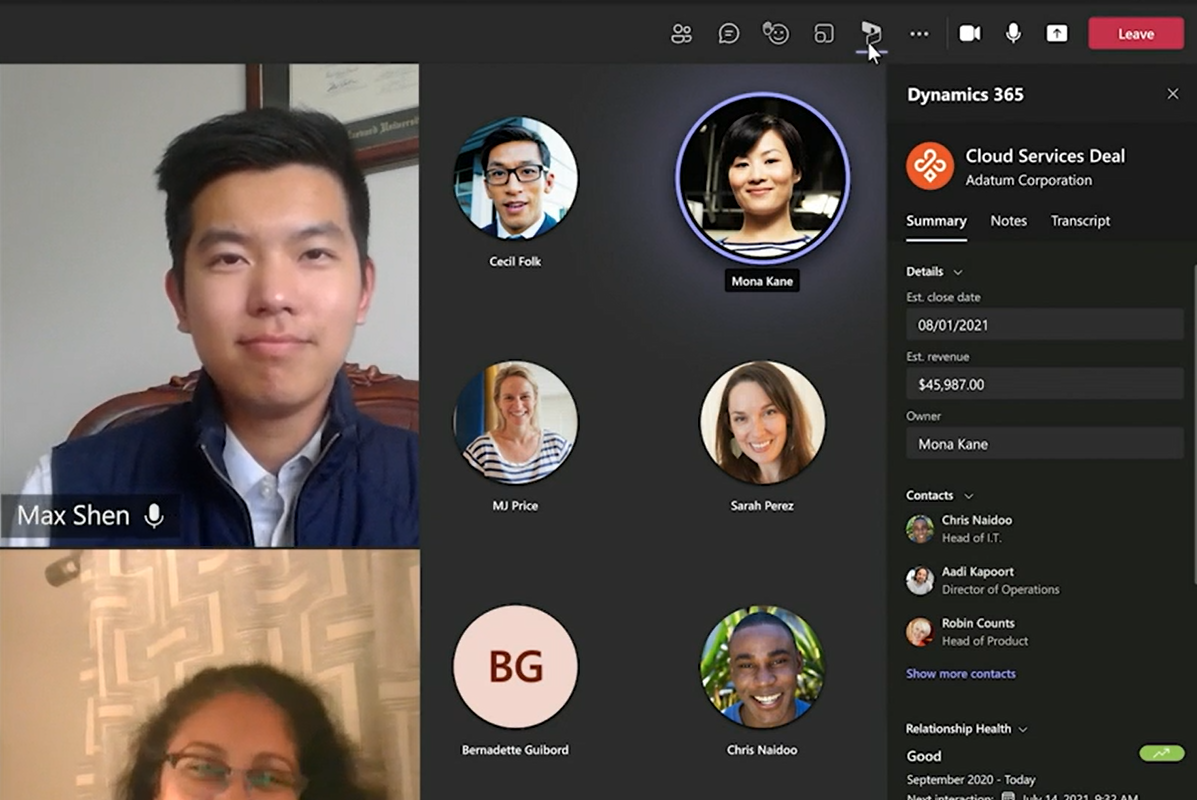Click the Est. revenue field
1197x800 pixels.
tap(1044, 385)
